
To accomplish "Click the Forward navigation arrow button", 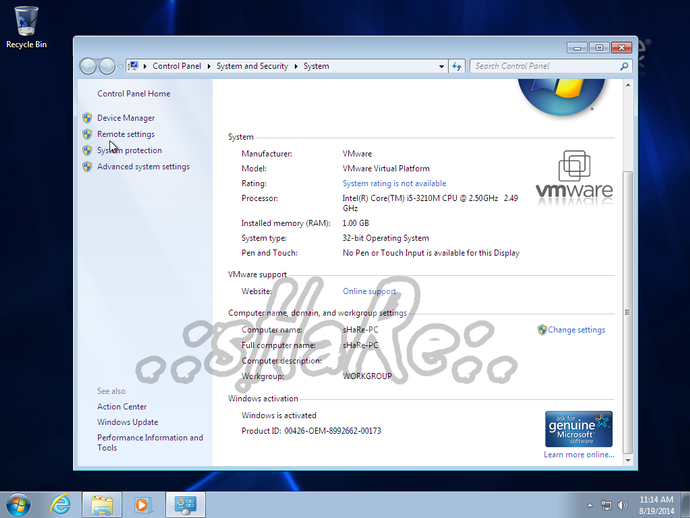I will 107,66.
